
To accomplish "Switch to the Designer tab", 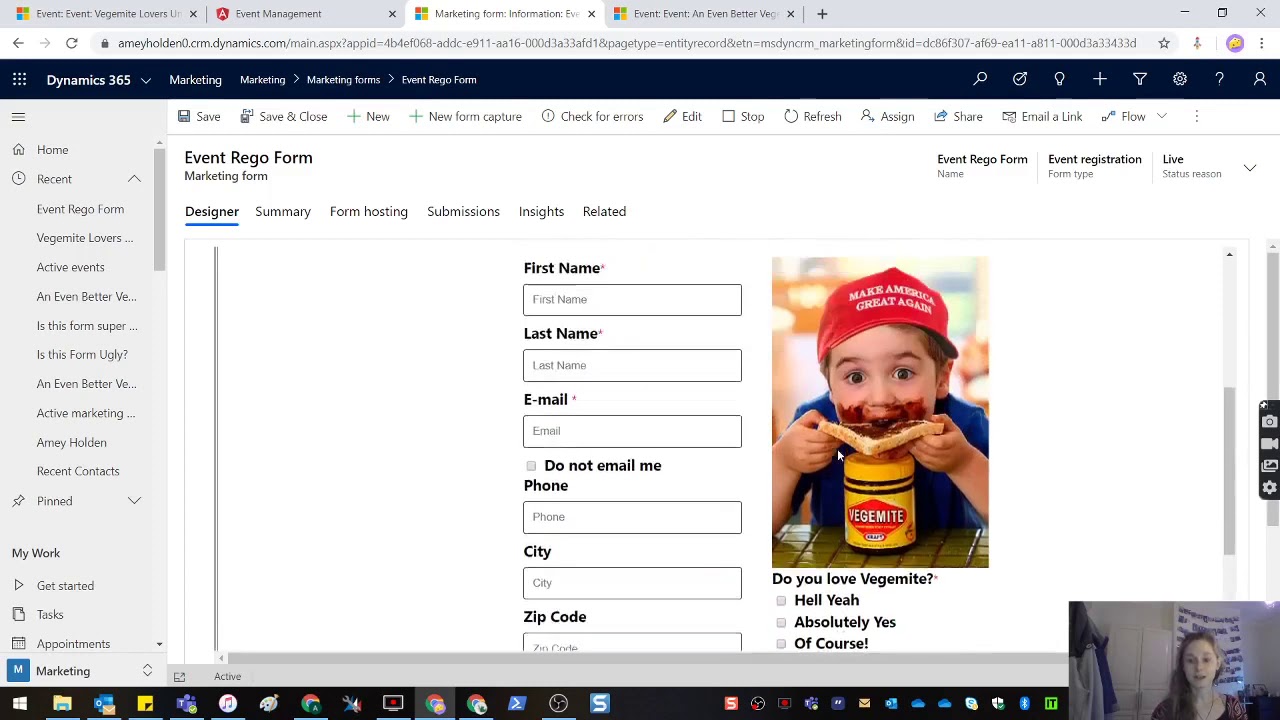I will pos(212,211).
